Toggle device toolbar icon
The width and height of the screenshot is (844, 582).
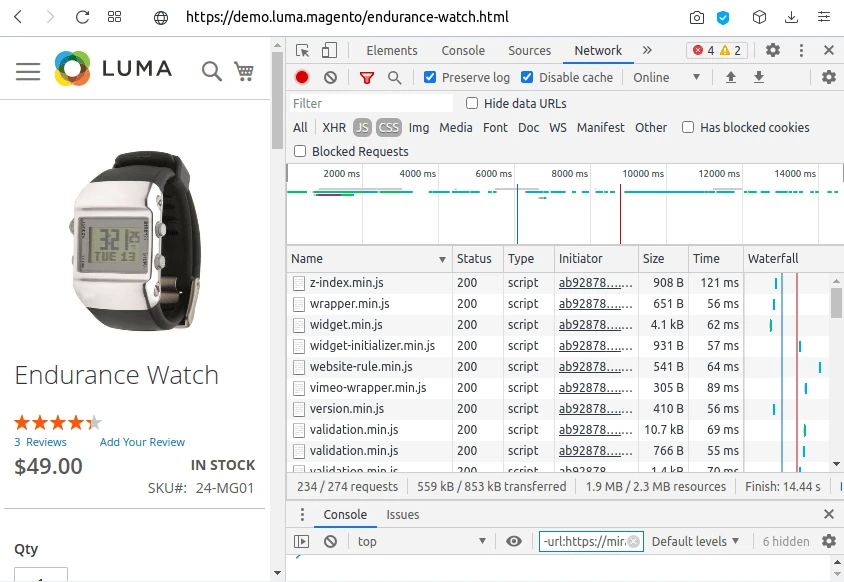329,50
